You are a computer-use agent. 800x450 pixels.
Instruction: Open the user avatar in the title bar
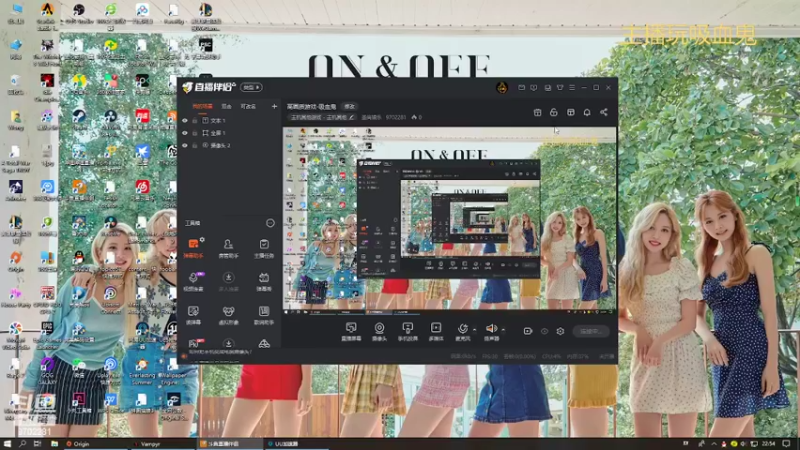502,87
